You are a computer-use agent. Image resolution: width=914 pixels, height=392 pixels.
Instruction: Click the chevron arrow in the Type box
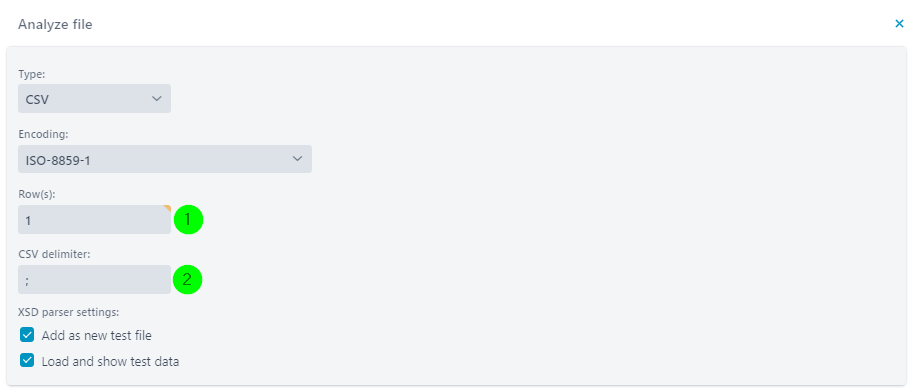[x=156, y=98]
